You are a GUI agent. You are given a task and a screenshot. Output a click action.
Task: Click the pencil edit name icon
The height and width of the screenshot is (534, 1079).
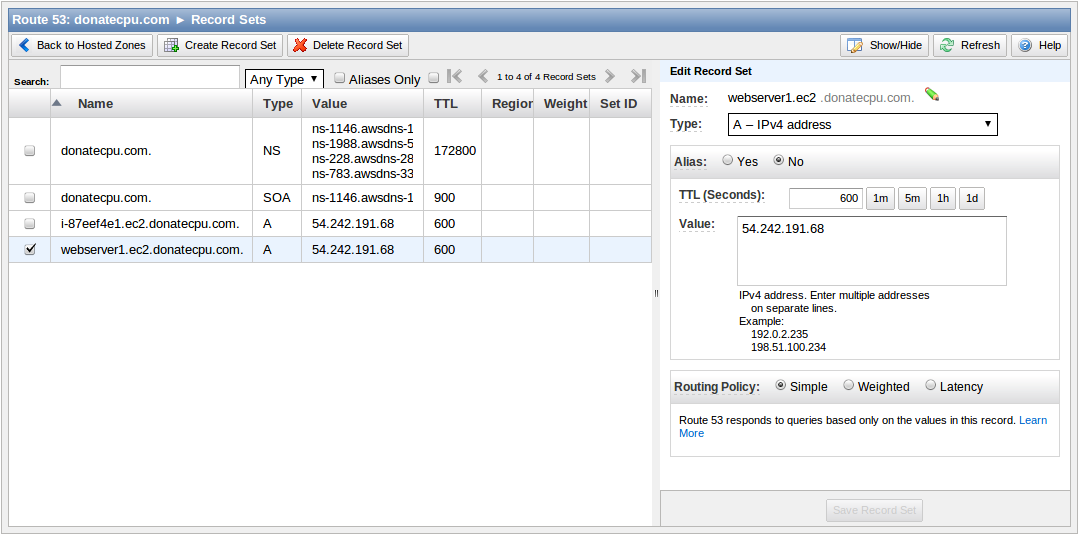tap(932, 94)
